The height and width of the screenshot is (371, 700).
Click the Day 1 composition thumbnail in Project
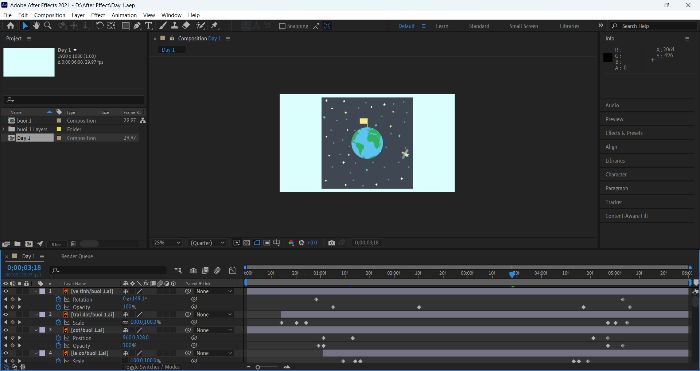click(x=29, y=63)
